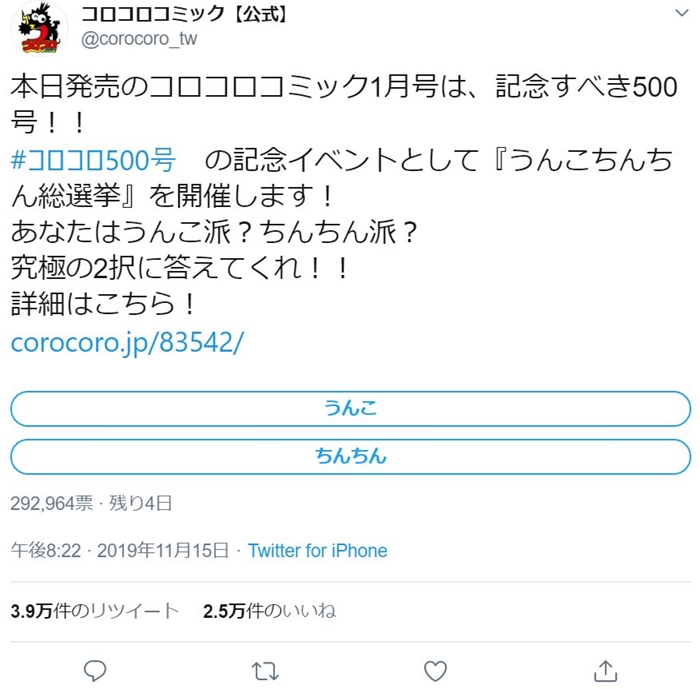Click the 残り4日 remaining time text

(140, 503)
